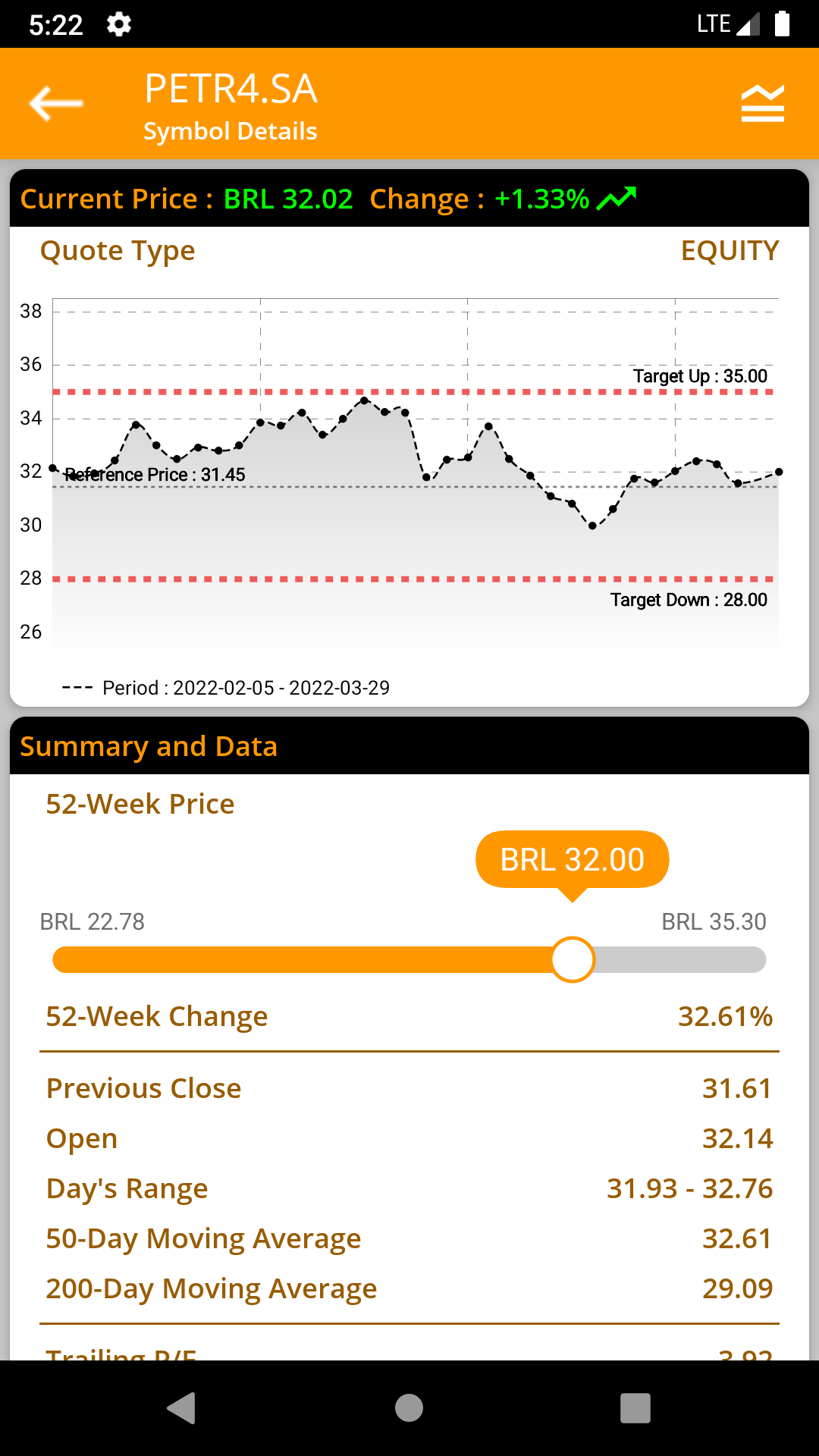Tap the Previous Close row
Image resolution: width=819 pixels, height=1456 pixels.
(409, 1088)
